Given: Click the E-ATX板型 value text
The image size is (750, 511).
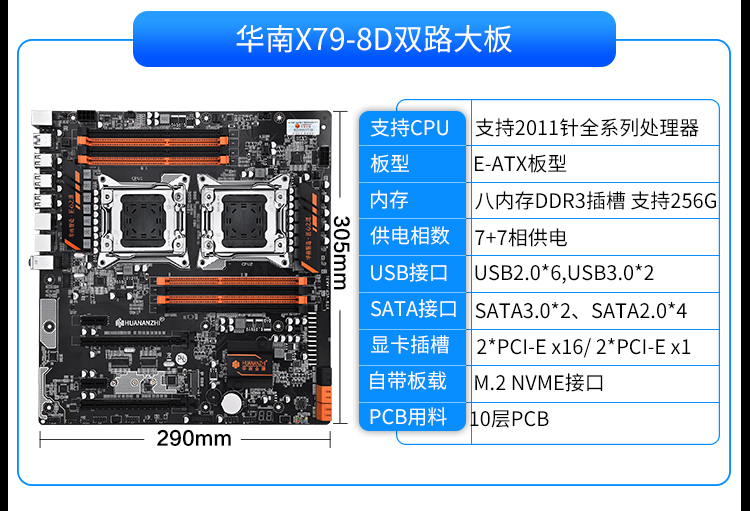Looking at the screenshot, I should click(520, 164).
